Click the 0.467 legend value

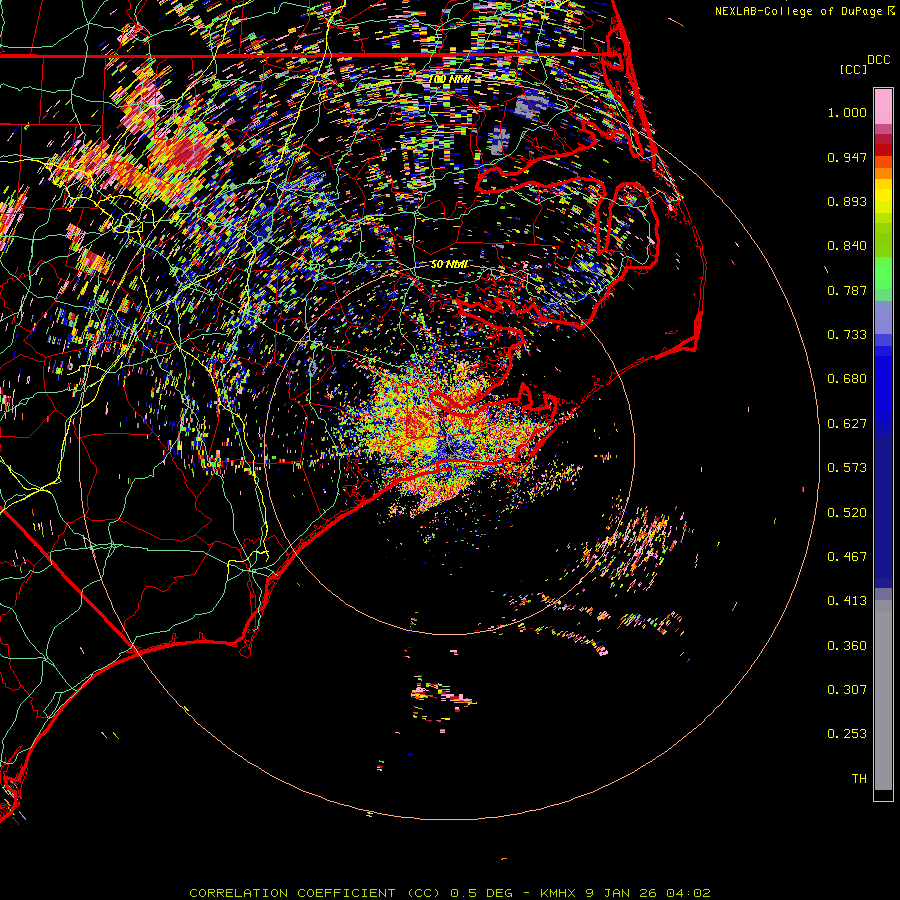pyautogui.click(x=847, y=557)
